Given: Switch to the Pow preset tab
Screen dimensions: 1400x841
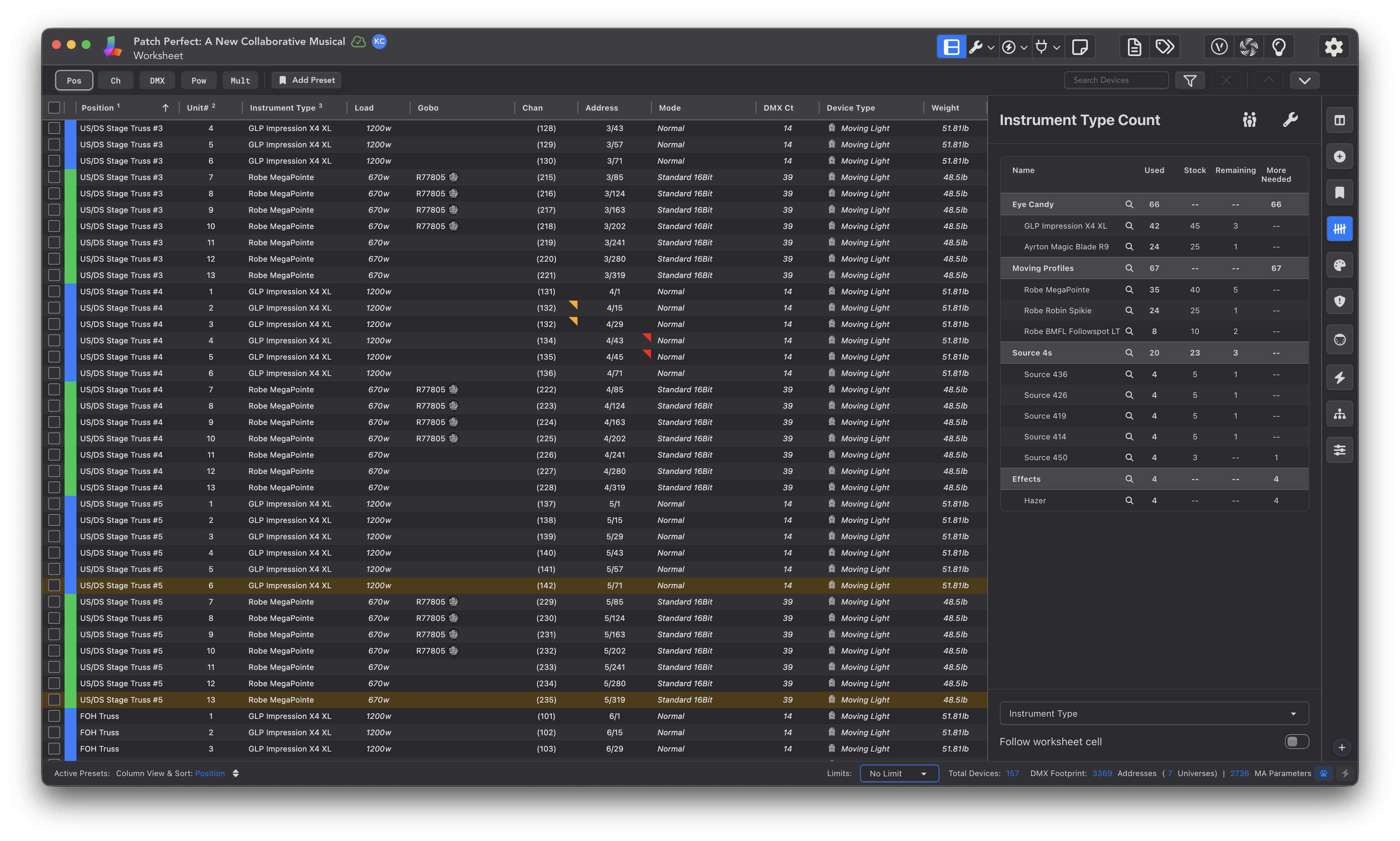Looking at the screenshot, I should pos(198,81).
